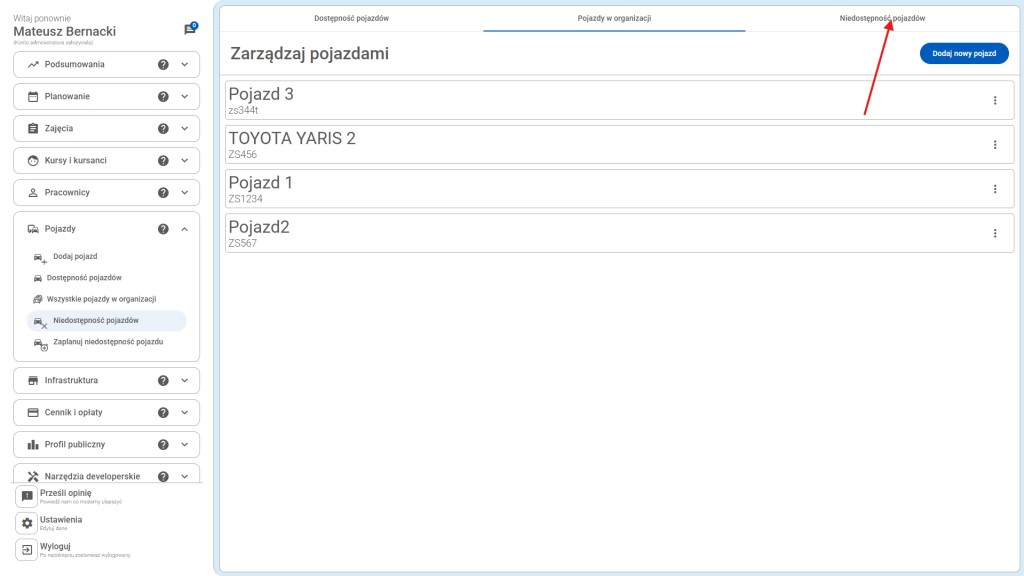Open Wszystkie pojazdy w organizacji sidebar item
The height and width of the screenshot is (576, 1024).
click(101, 299)
